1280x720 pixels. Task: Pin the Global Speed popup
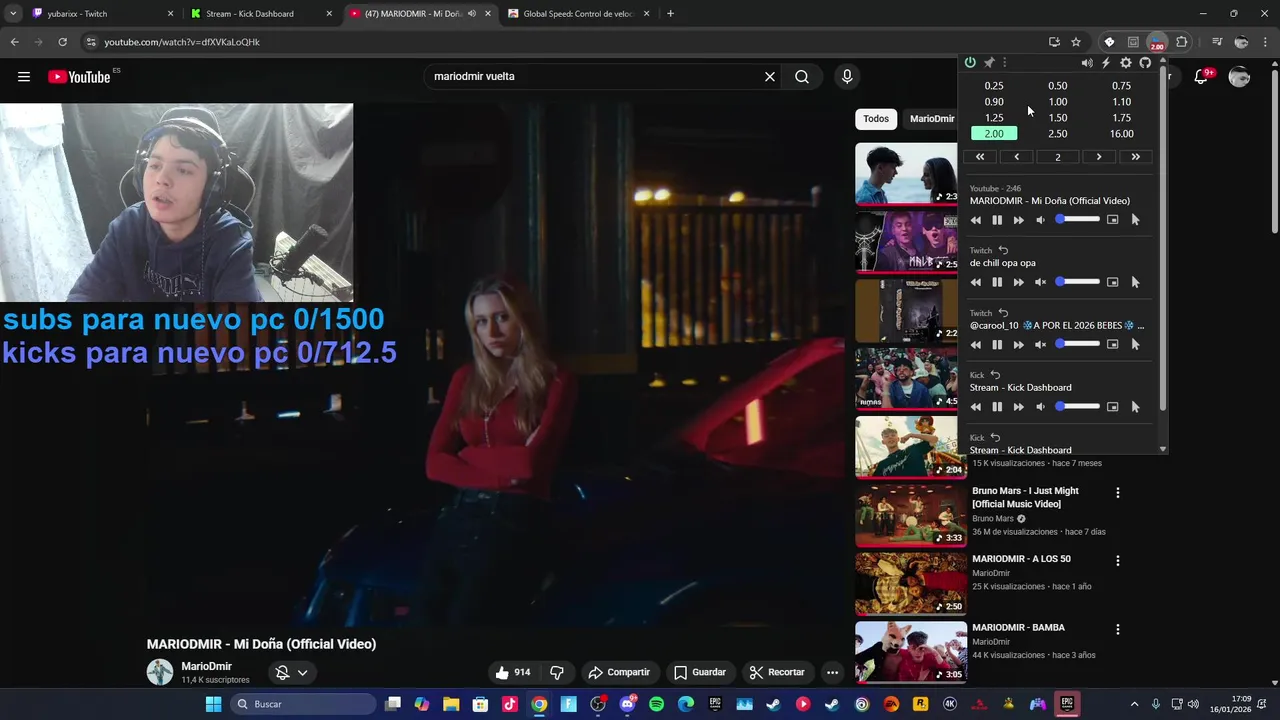[x=989, y=63]
